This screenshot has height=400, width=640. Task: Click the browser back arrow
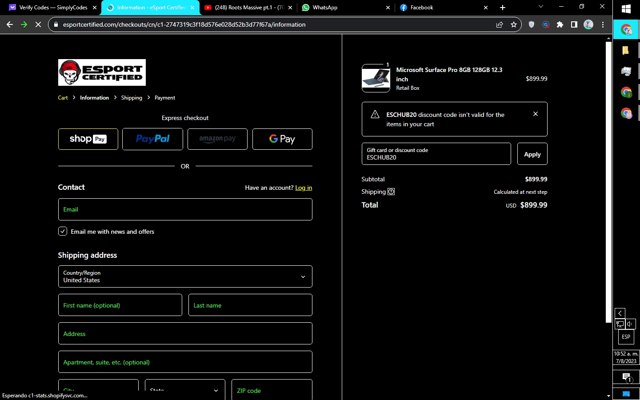10,24
